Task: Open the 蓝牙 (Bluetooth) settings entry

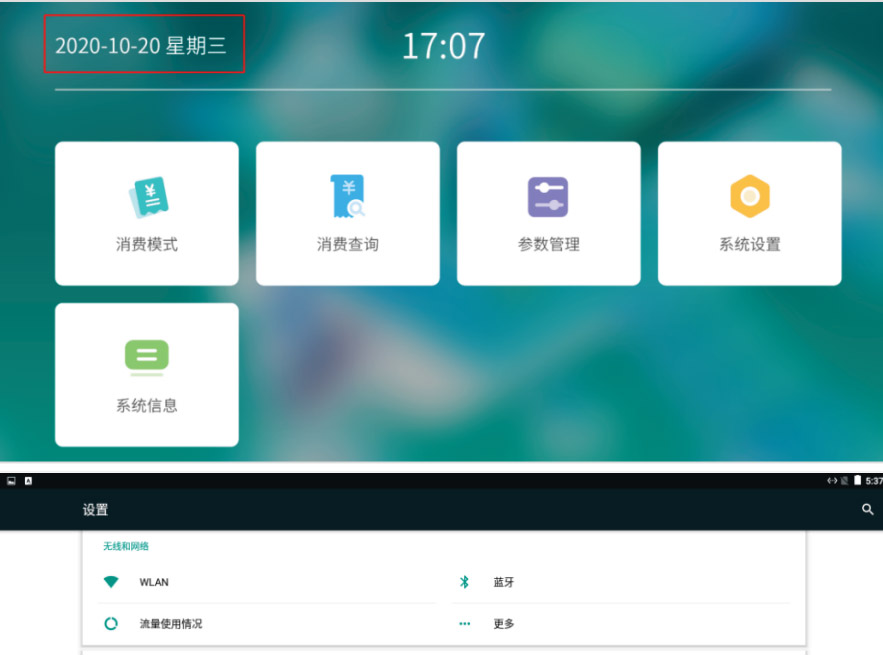Action: click(x=504, y=582)
